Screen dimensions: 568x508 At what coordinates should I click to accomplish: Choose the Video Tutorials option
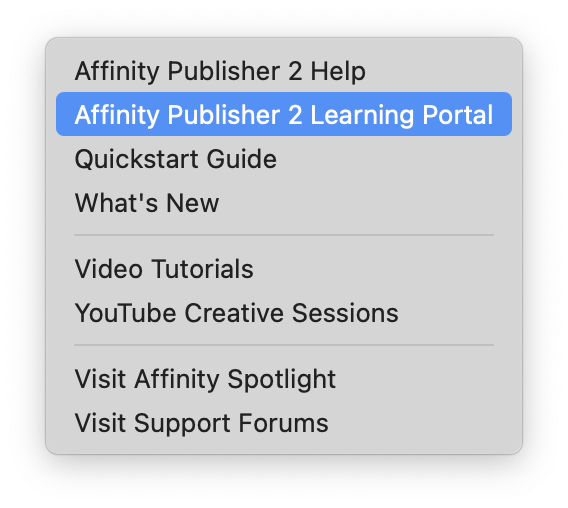pos(284,269)
